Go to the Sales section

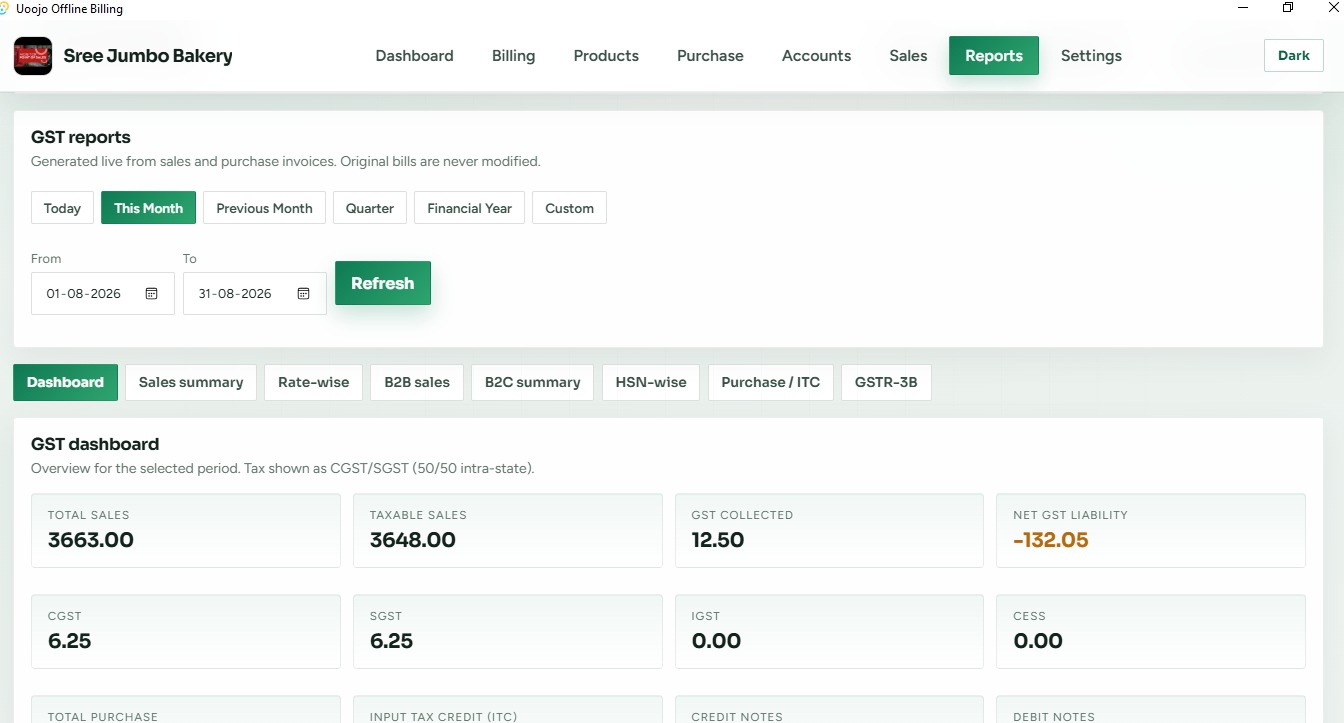pyautogui.click(x=908, y=56)
